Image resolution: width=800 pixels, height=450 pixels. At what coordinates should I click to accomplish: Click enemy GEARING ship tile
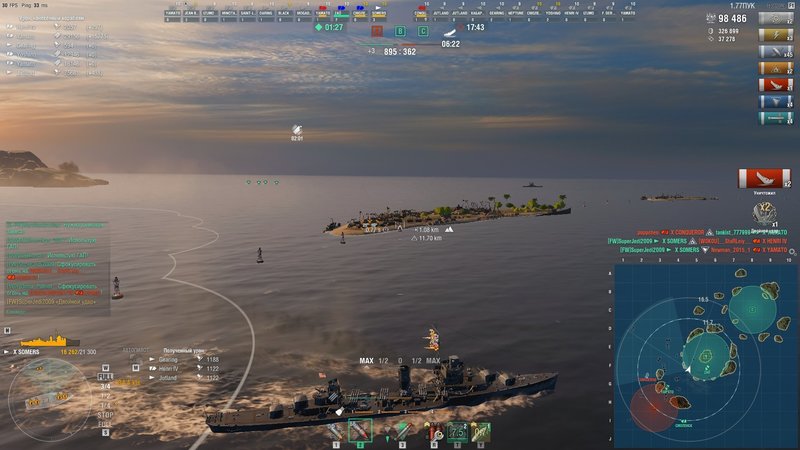pos(496,15)
